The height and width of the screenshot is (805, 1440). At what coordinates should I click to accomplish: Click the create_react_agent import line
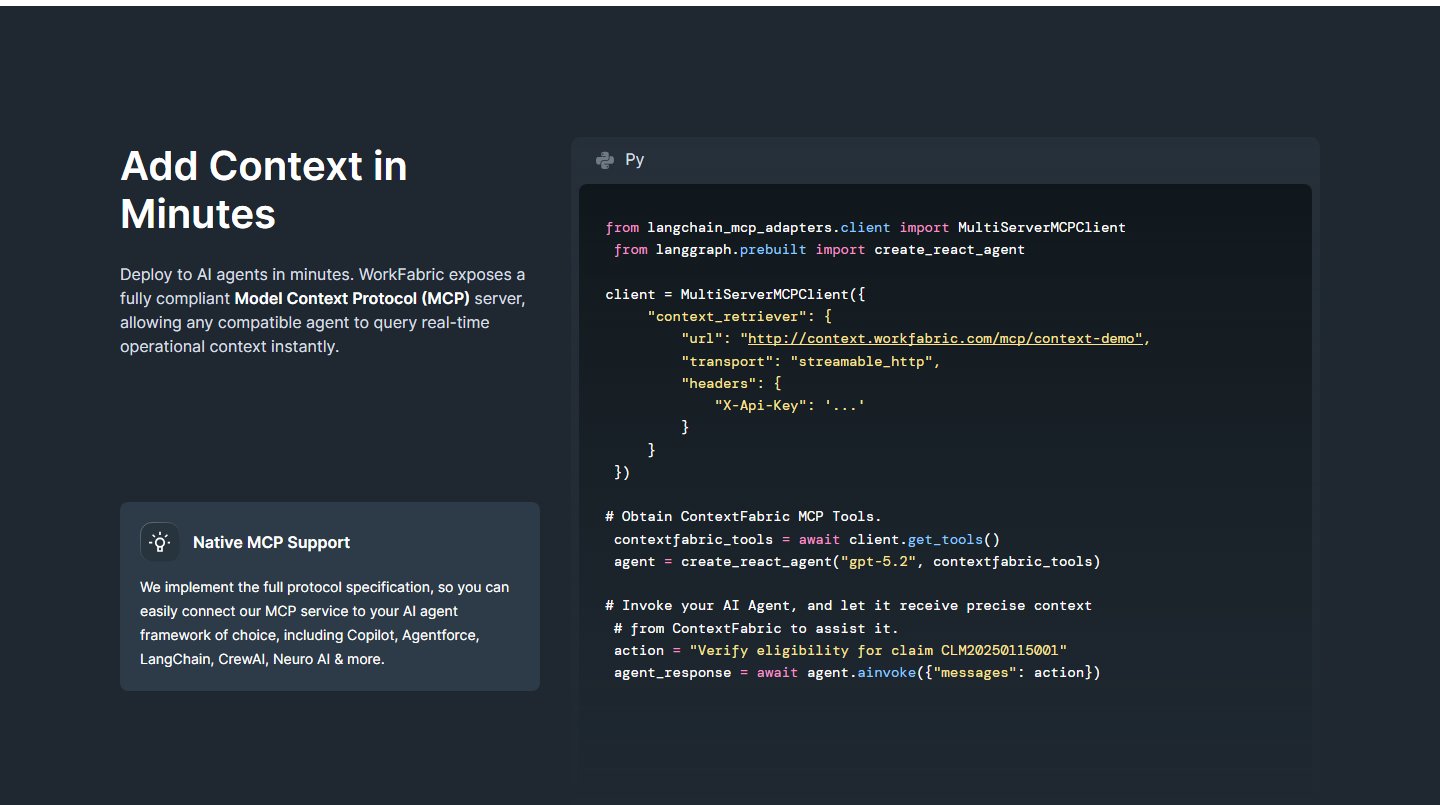[x=819, y=249]
